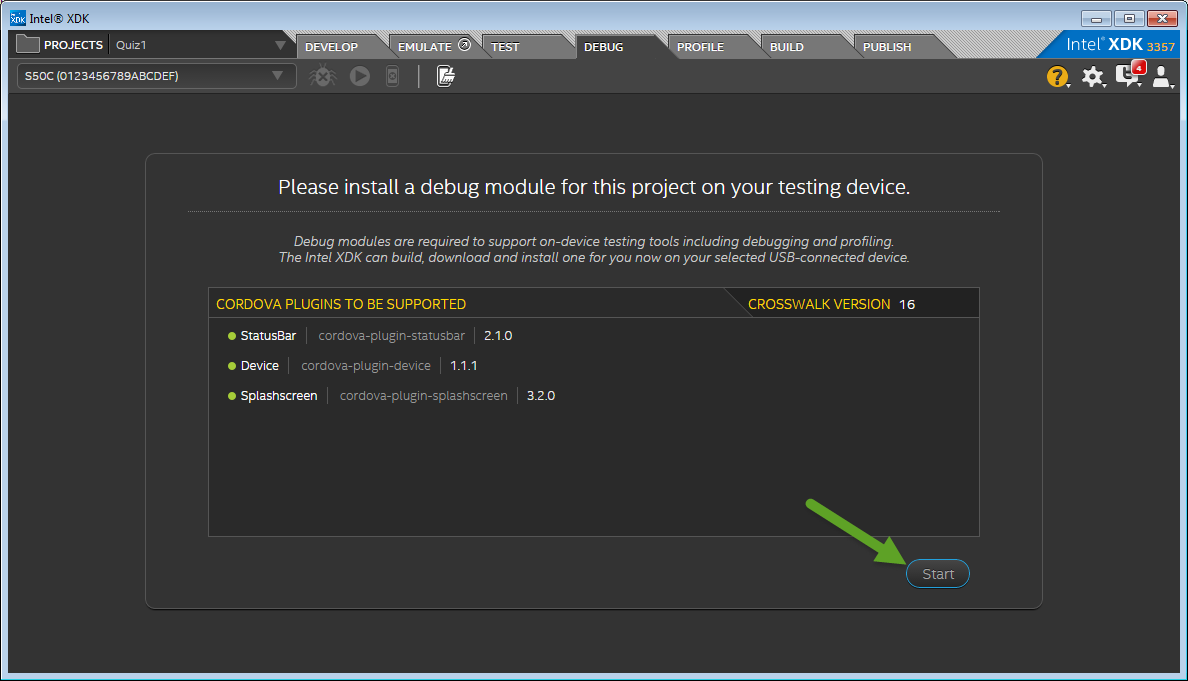Click the emulate tab circular arrow icon
Viewport: 1188px width, 681px height.
click(x=464, y=45)
